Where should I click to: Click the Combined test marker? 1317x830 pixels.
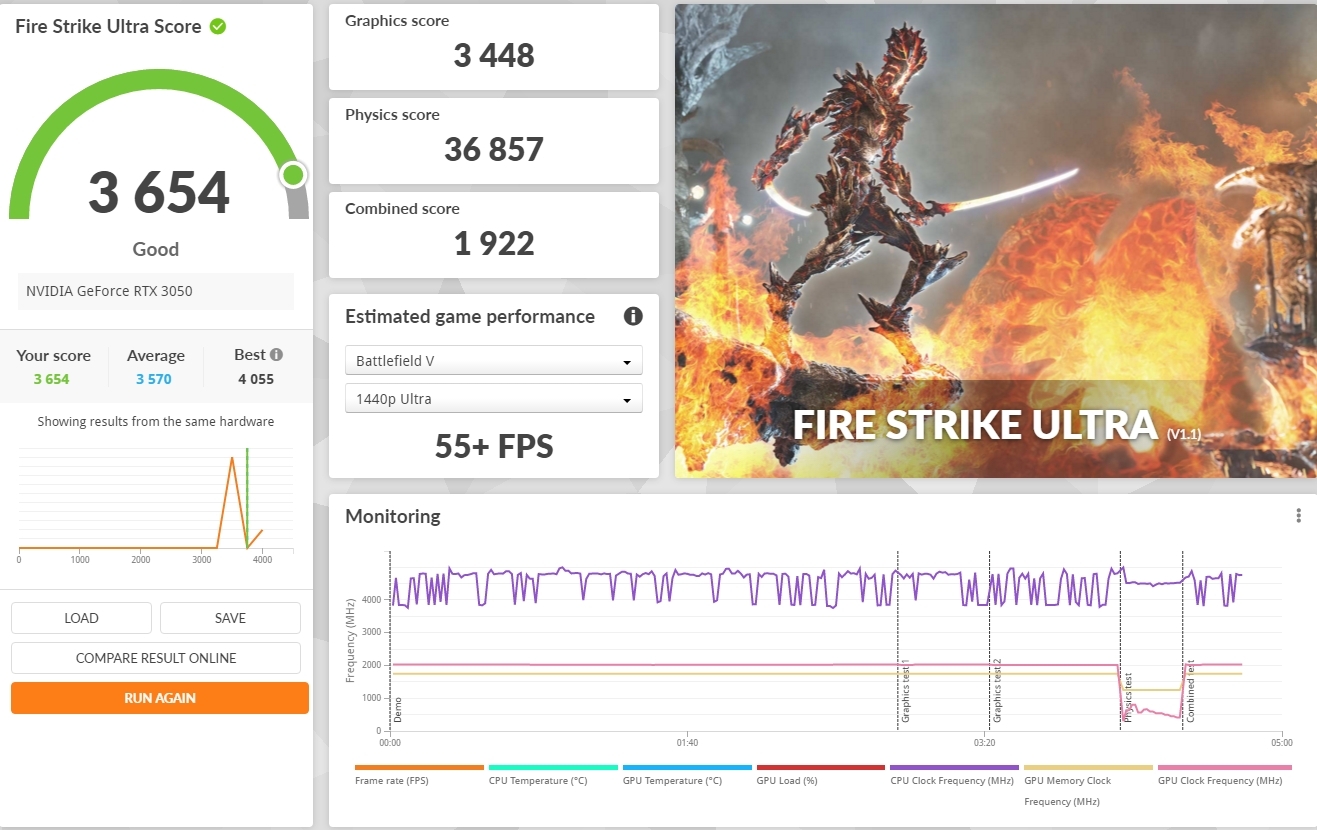(x=1190, y=693)
